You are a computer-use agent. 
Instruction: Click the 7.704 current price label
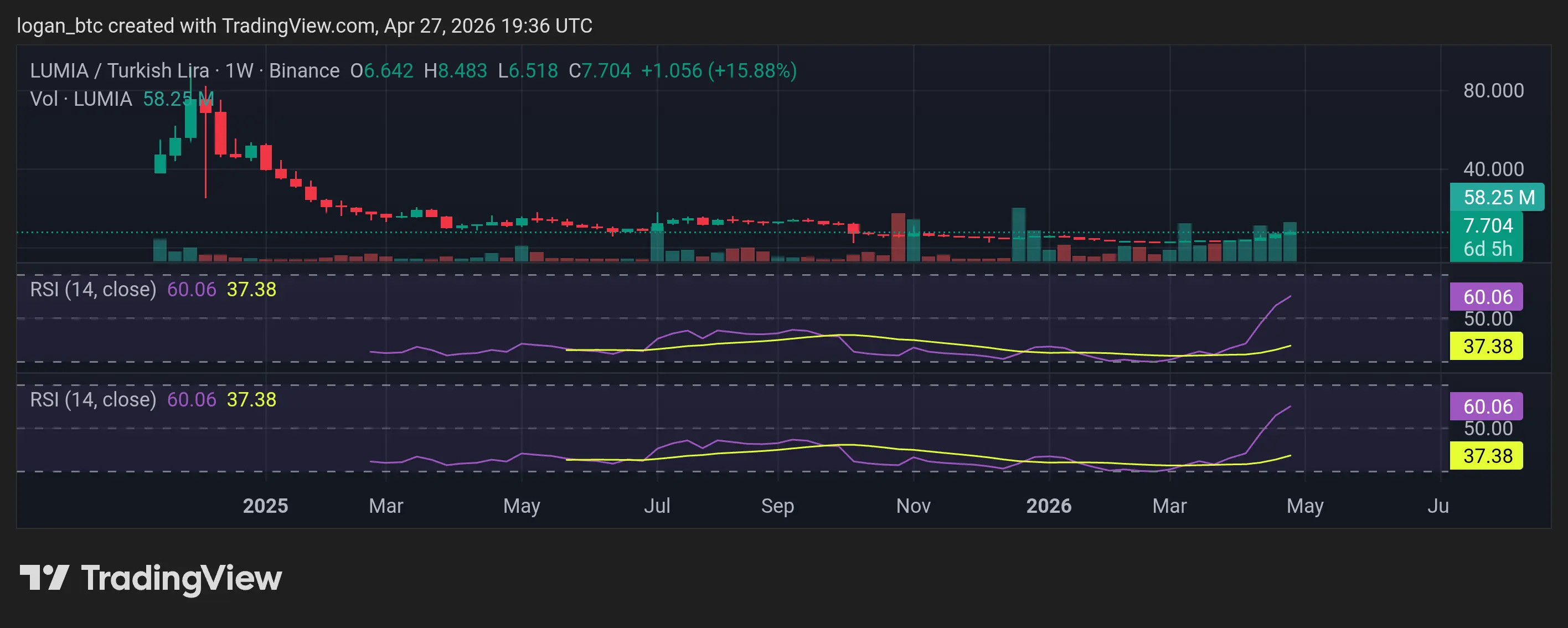coord(1487,225)
